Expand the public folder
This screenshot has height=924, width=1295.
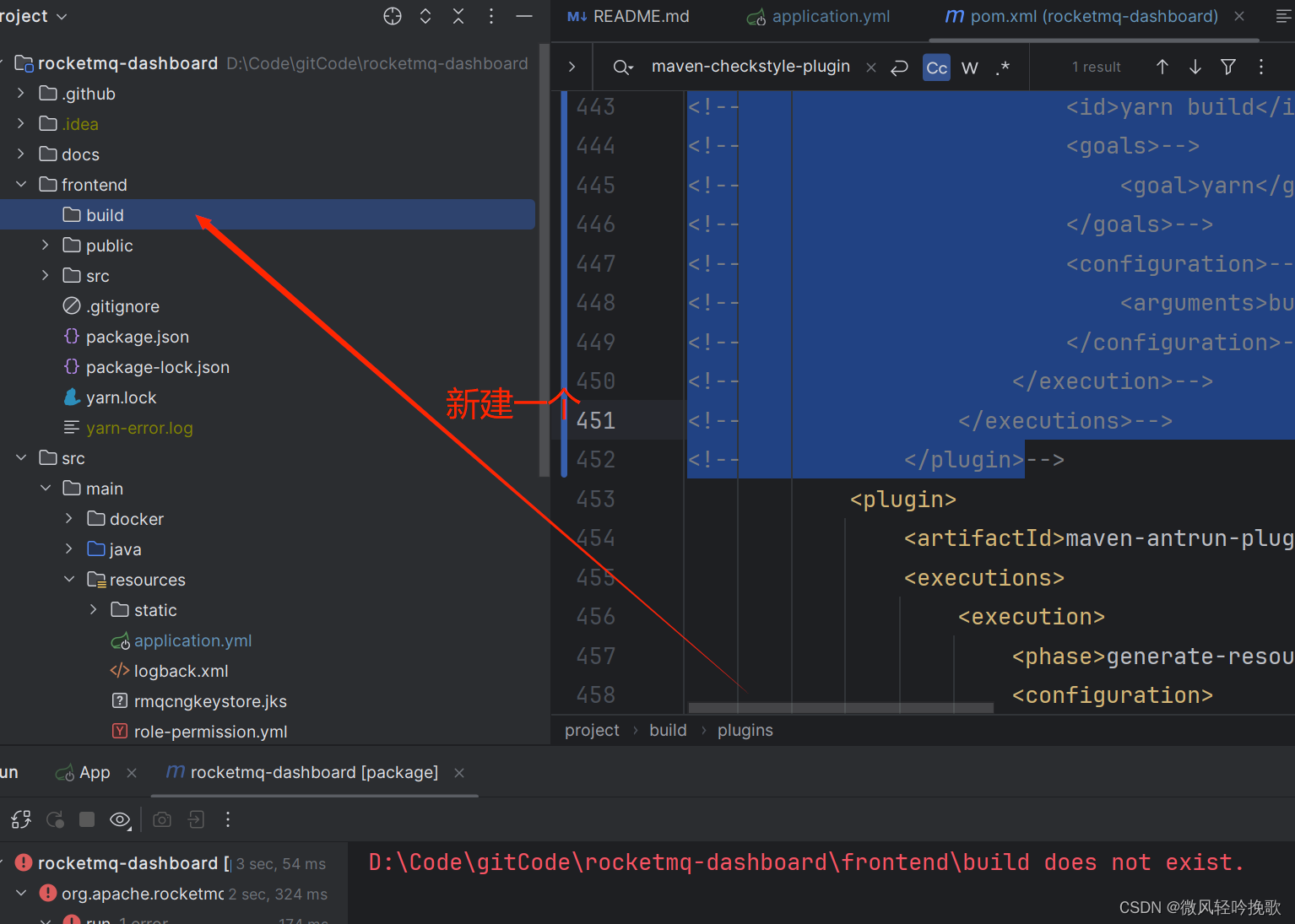tap(46, 246)
